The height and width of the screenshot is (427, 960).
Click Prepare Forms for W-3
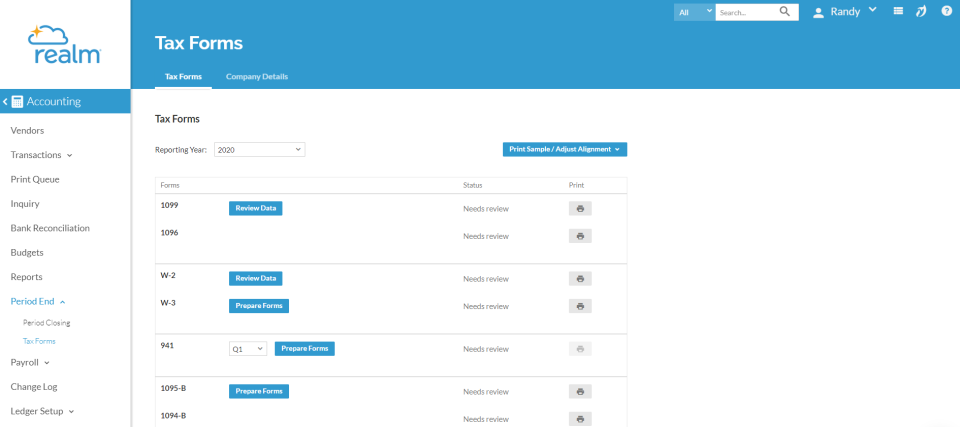(259, 306)
